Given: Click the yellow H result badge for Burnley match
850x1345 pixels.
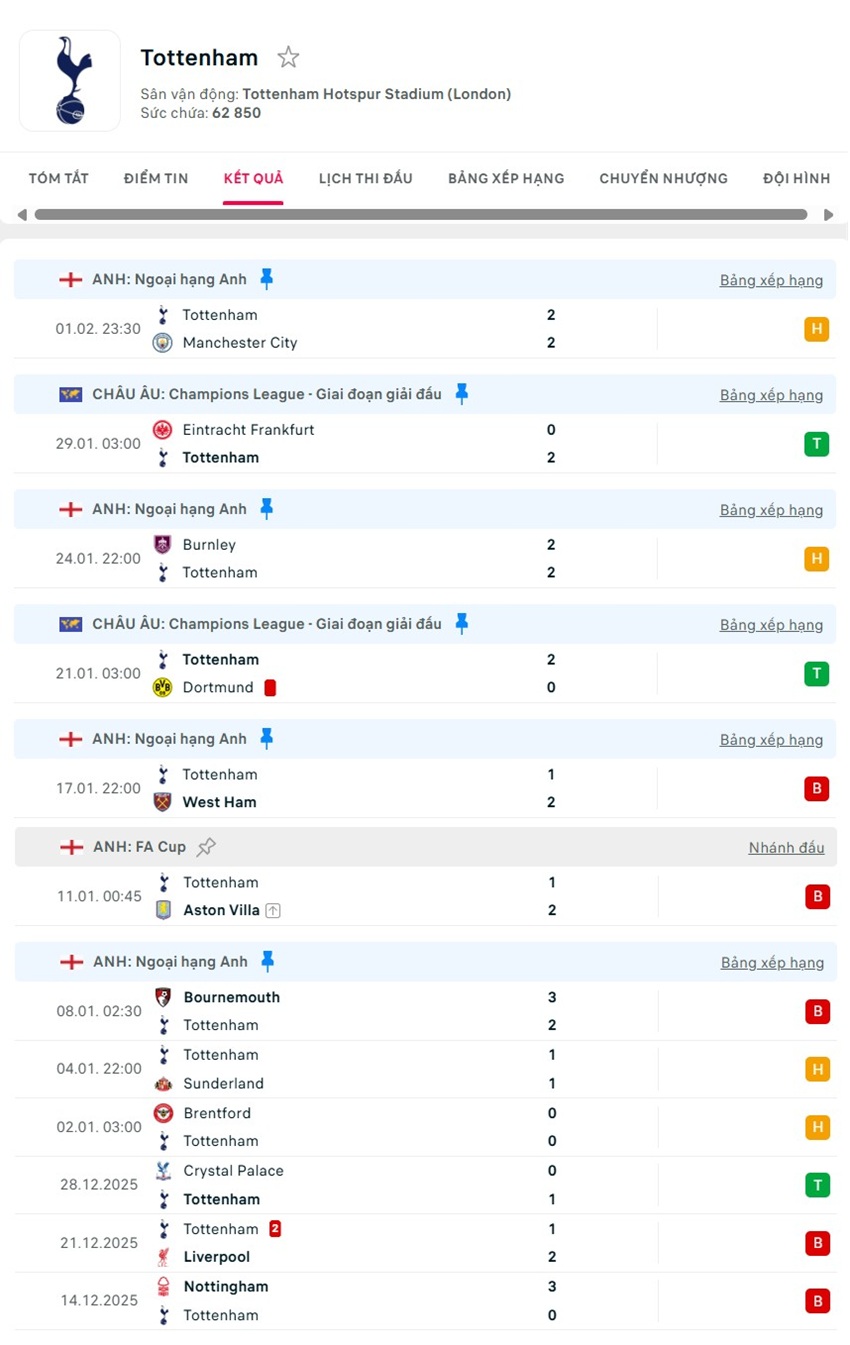Looking at the screenshot, I should [817, 558].
